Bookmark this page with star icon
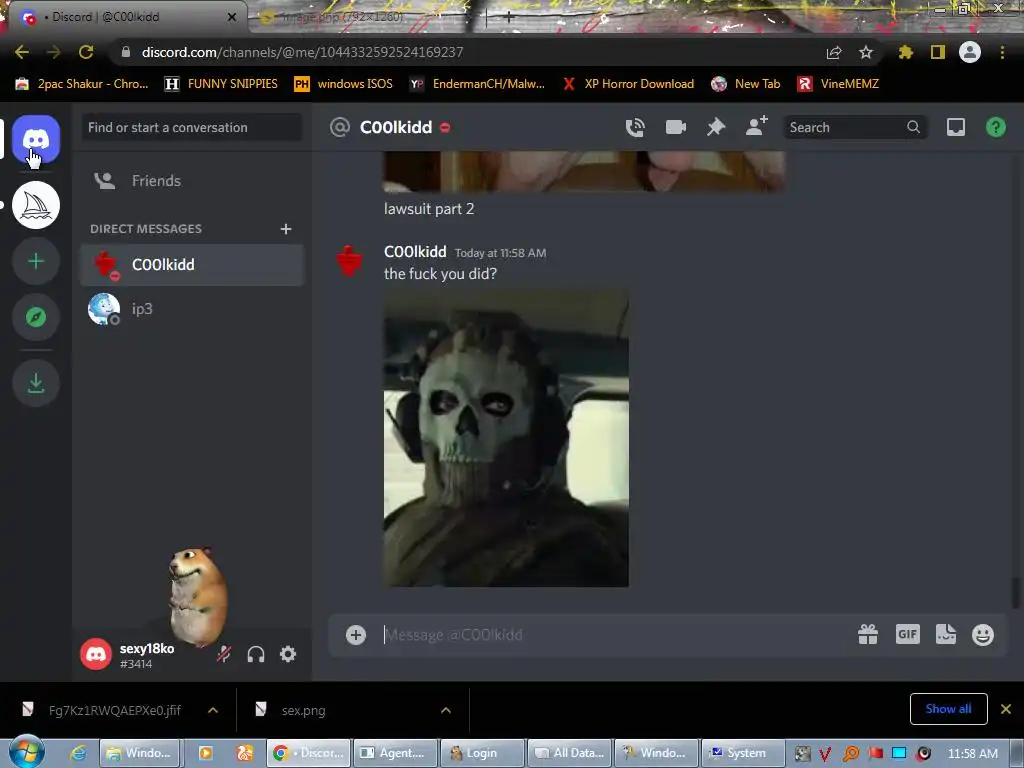 pyautogui.click(x=865, y=52)
